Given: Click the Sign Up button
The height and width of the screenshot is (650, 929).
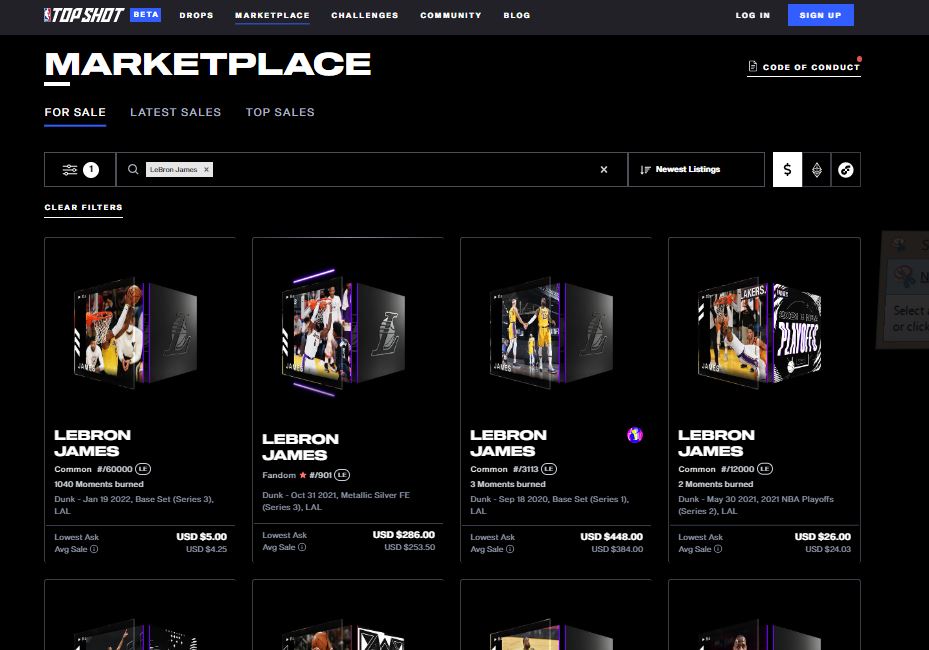Looking at the screenshot, I should coord(821,15).
